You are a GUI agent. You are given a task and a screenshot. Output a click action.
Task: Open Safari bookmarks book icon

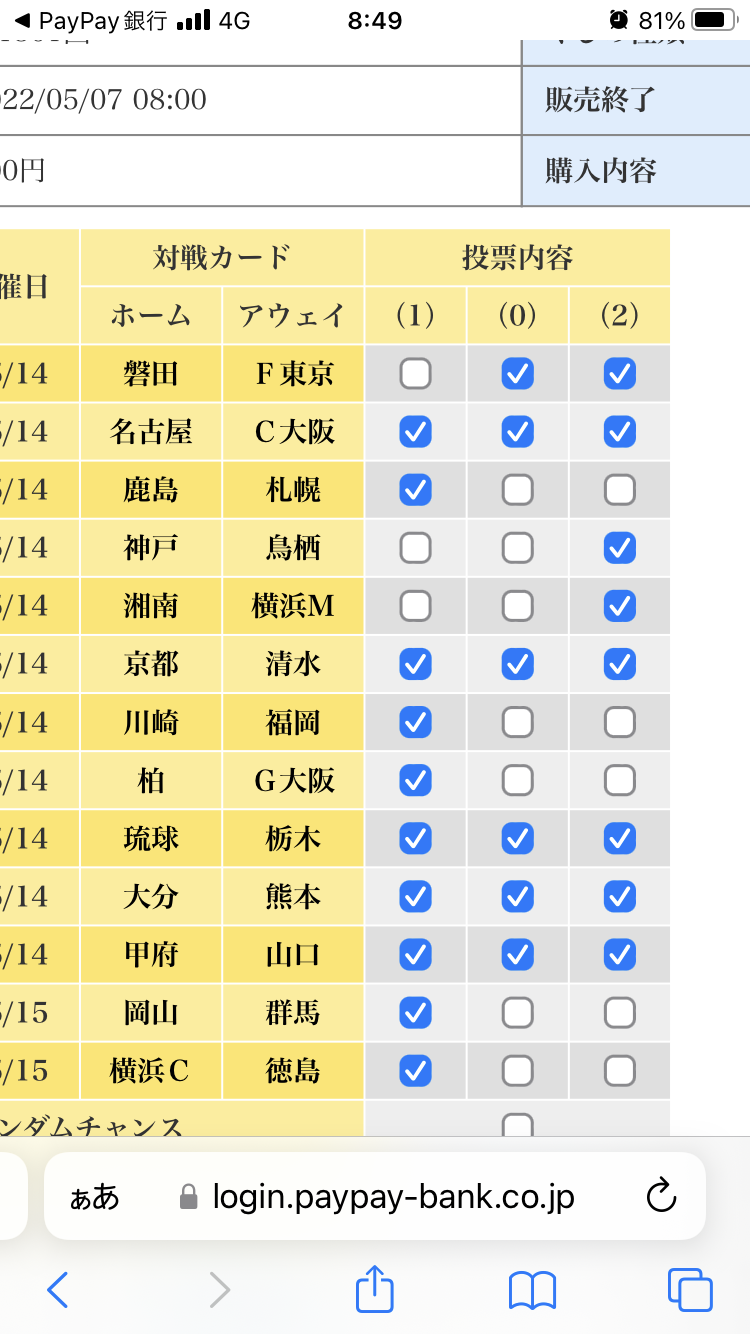pyautogui.click(x=532, y=1290)
